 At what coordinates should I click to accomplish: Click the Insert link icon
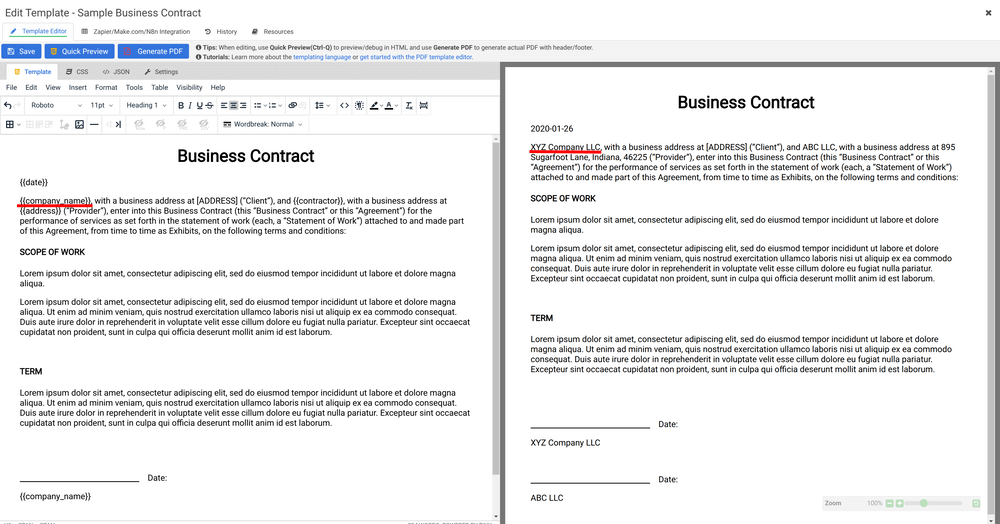293,105
